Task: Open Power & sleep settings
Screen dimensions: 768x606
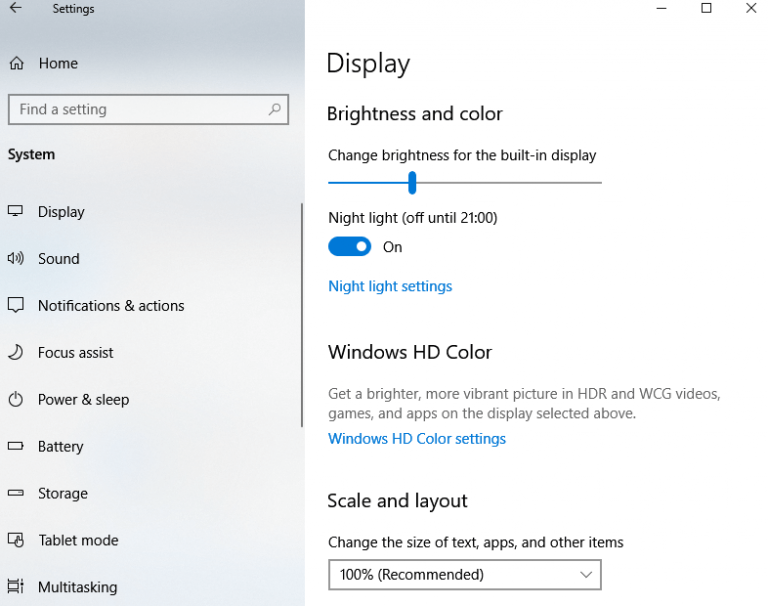Action: (83, 400)
